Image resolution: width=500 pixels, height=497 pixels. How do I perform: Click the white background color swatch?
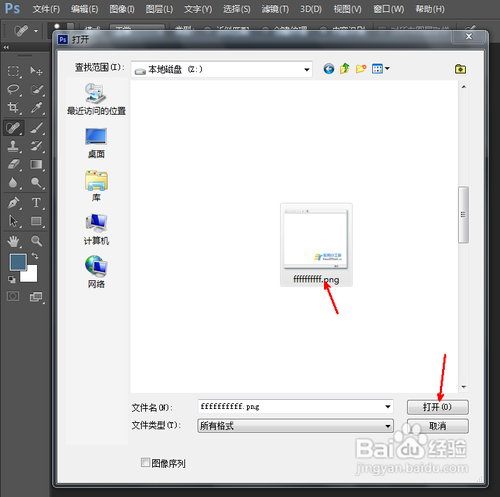point(31,276)
